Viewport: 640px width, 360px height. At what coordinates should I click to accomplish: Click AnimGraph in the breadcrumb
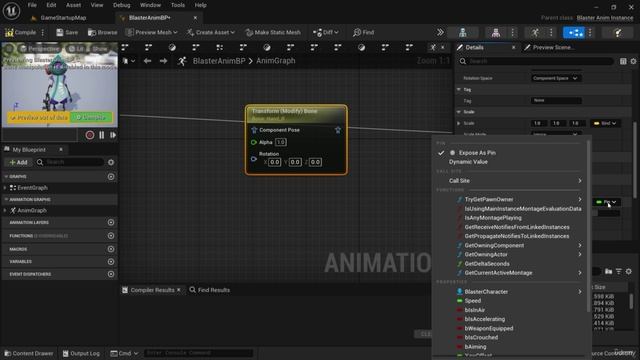point(276,61)
